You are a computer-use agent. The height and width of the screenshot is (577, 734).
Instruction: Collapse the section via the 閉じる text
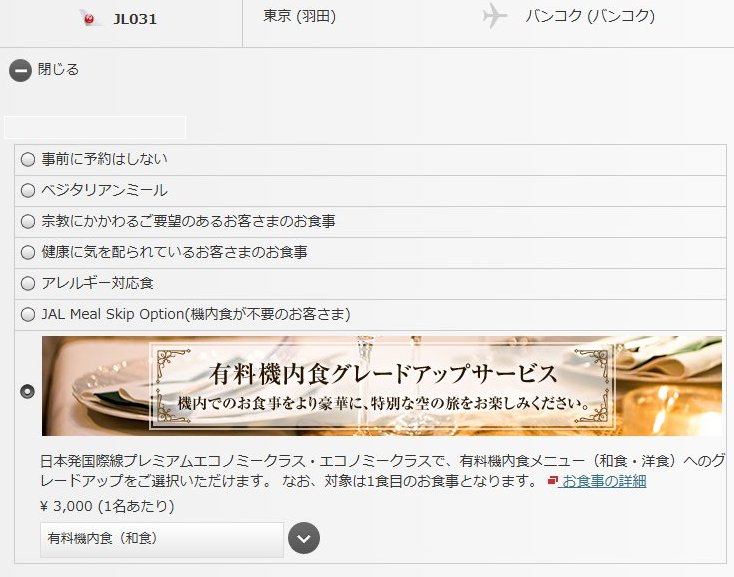click(x=58, y=70)
